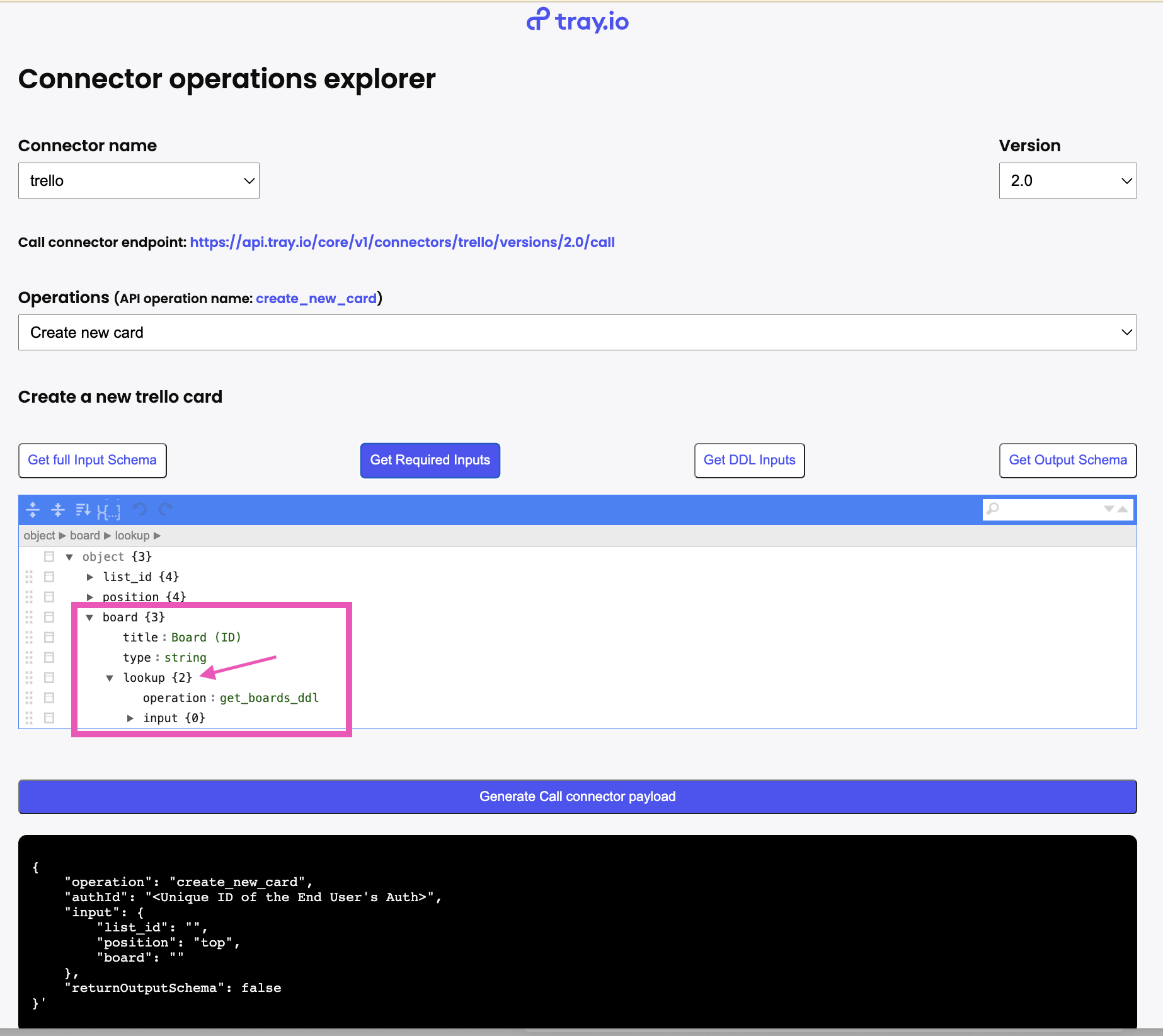Click the undo arrow in the editor toolbar
The image size is (1163, 1036).
click(x=139, y=509)
